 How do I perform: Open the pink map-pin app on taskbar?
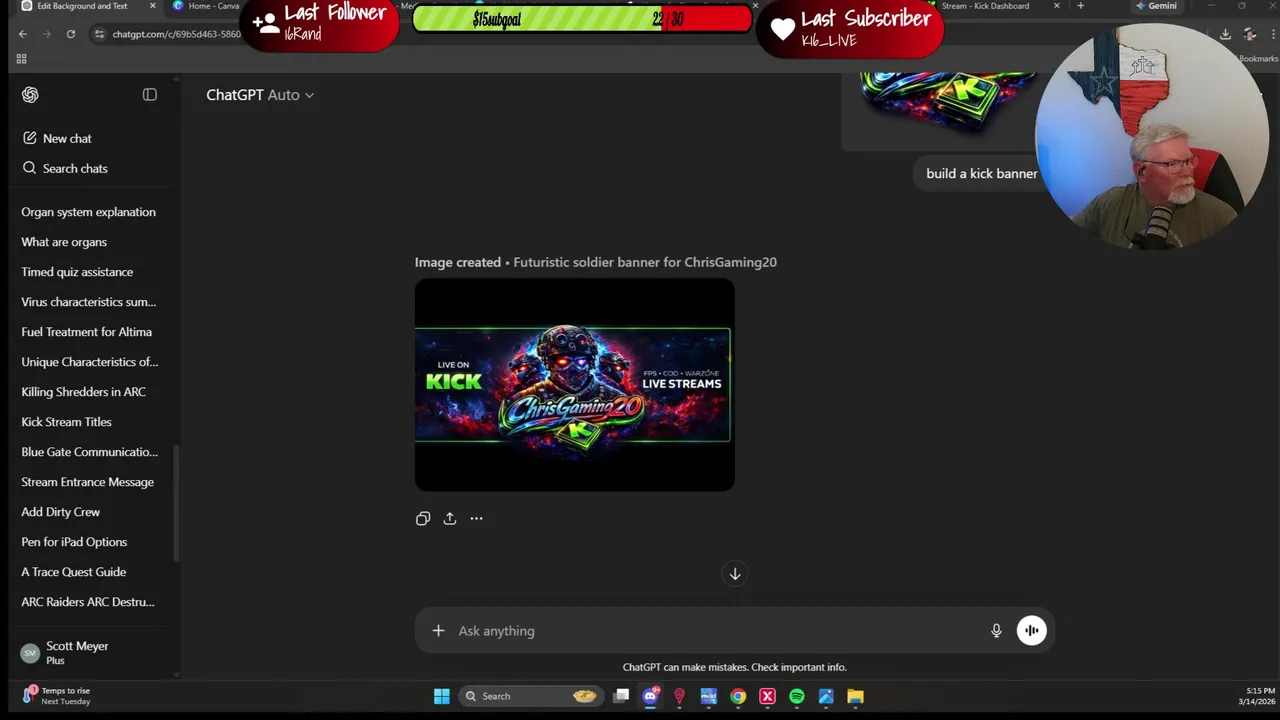679,696
